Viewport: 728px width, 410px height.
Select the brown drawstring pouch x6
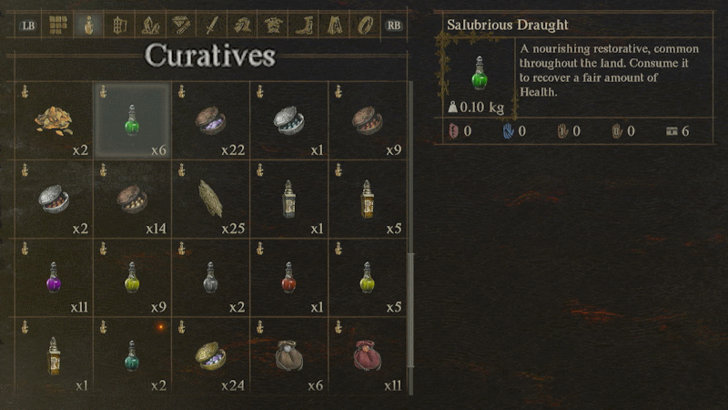(x=289, y=356)
